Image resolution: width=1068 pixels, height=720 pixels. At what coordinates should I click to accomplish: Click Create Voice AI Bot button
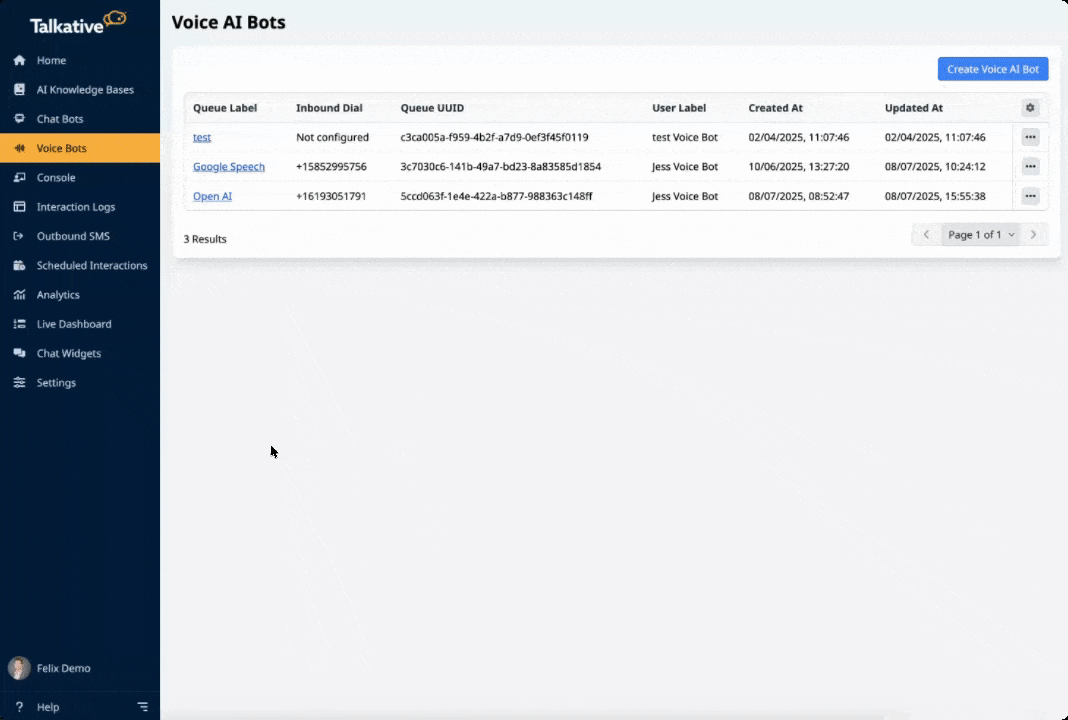click(992, 69)
